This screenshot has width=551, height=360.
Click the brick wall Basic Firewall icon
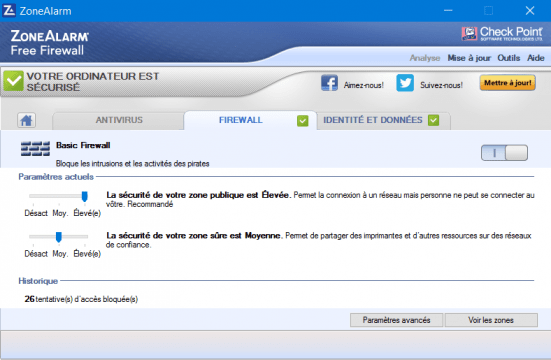[35, 148]
